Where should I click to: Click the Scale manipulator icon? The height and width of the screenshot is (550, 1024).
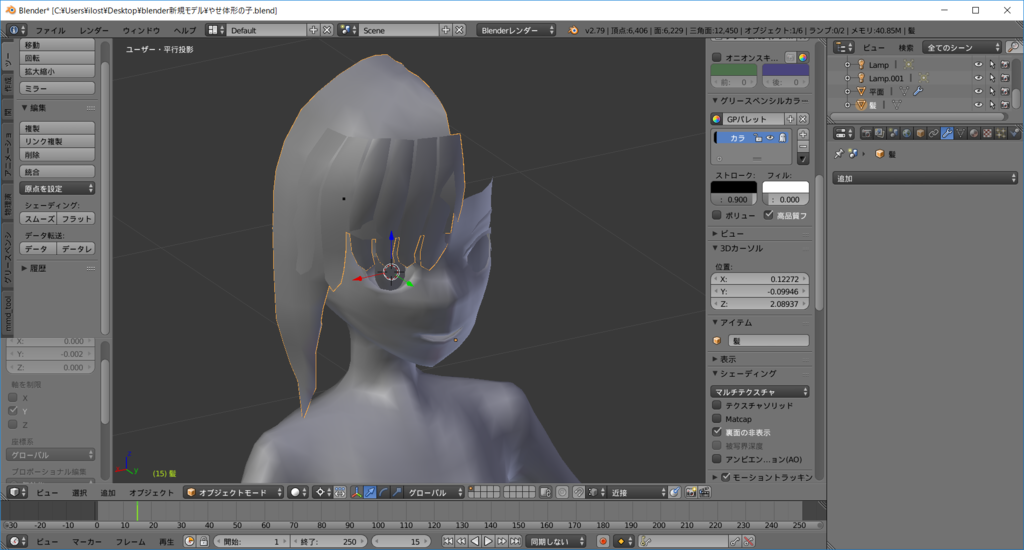pos(397,493)
